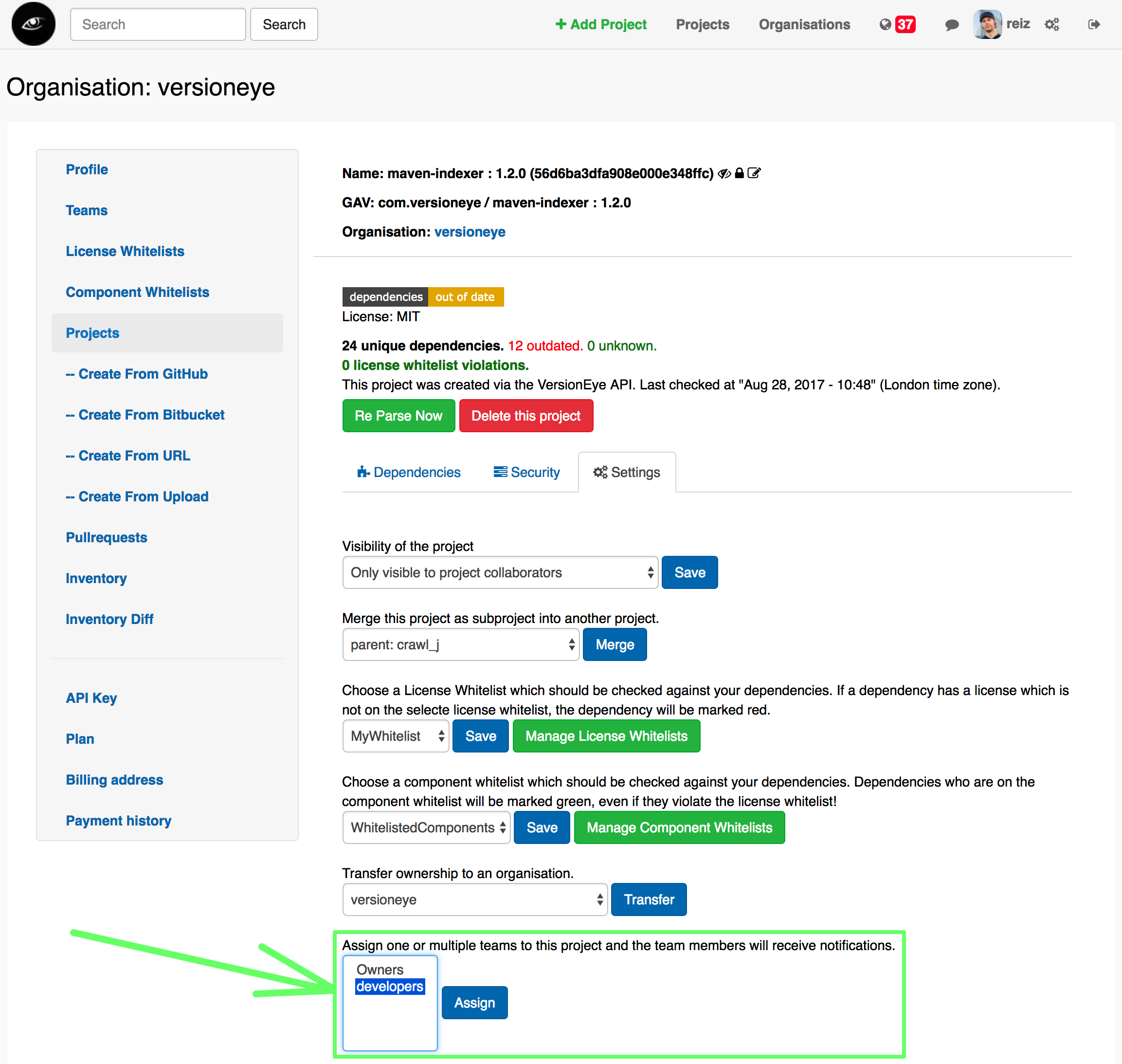Open the MyWhitelist license dropdown
Viewport: 1122px width, 1064px height.
tap(396, 735)
